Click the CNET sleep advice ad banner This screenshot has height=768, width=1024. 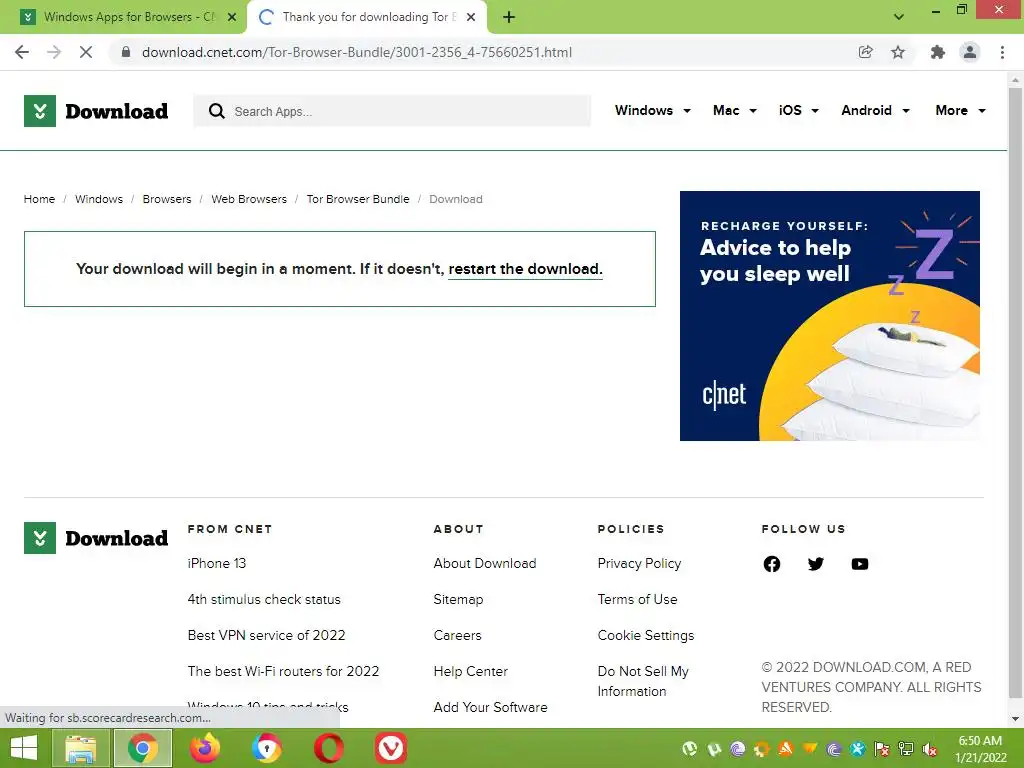pos(829,316)
